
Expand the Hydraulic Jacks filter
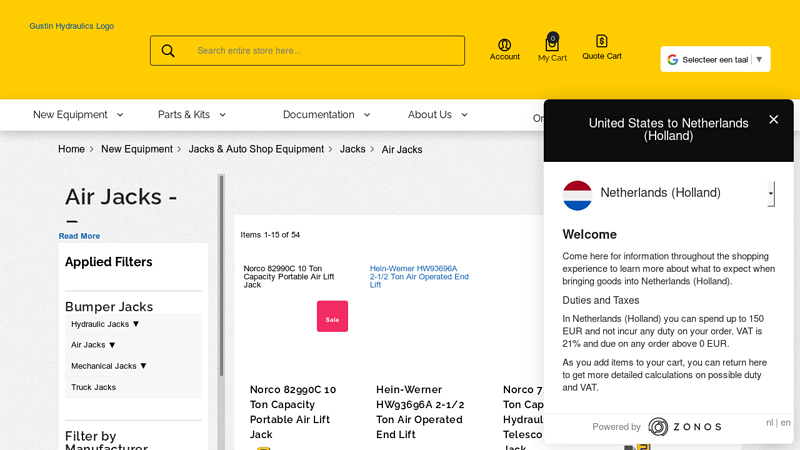tap(106, 324)
